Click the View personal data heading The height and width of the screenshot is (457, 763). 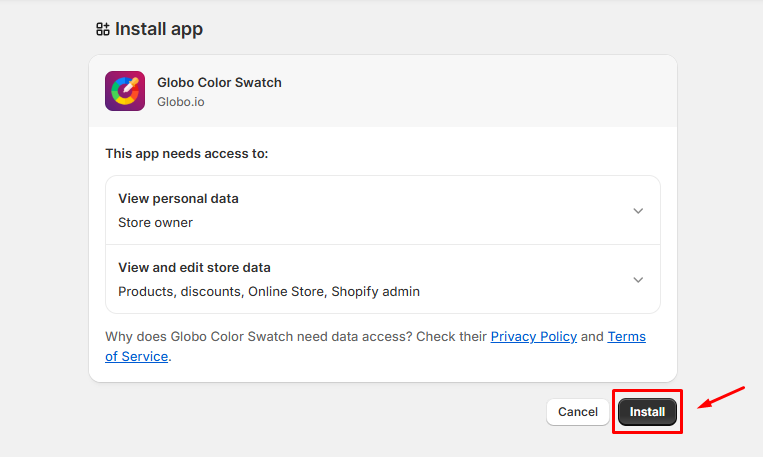point(178,199)
